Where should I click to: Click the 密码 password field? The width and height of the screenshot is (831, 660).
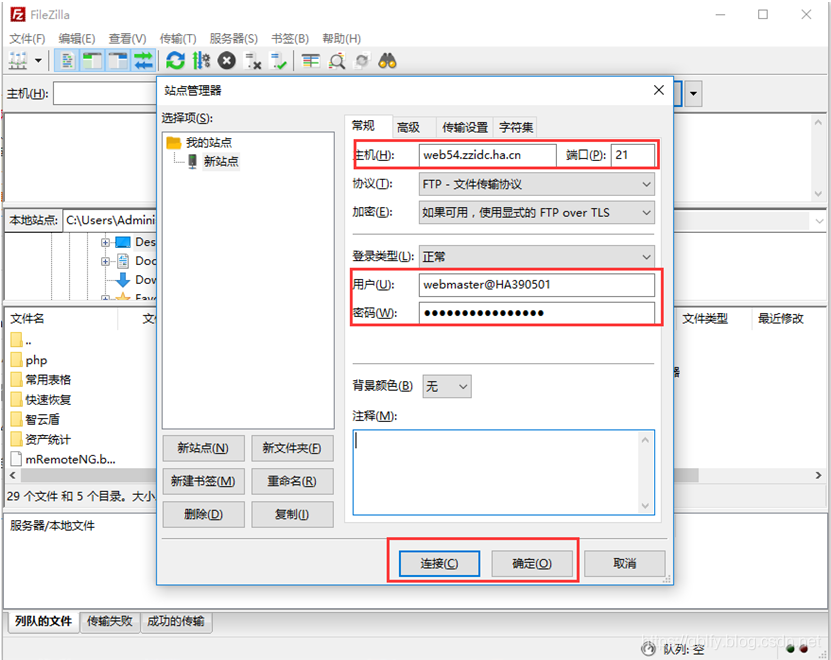coord(536,313)
